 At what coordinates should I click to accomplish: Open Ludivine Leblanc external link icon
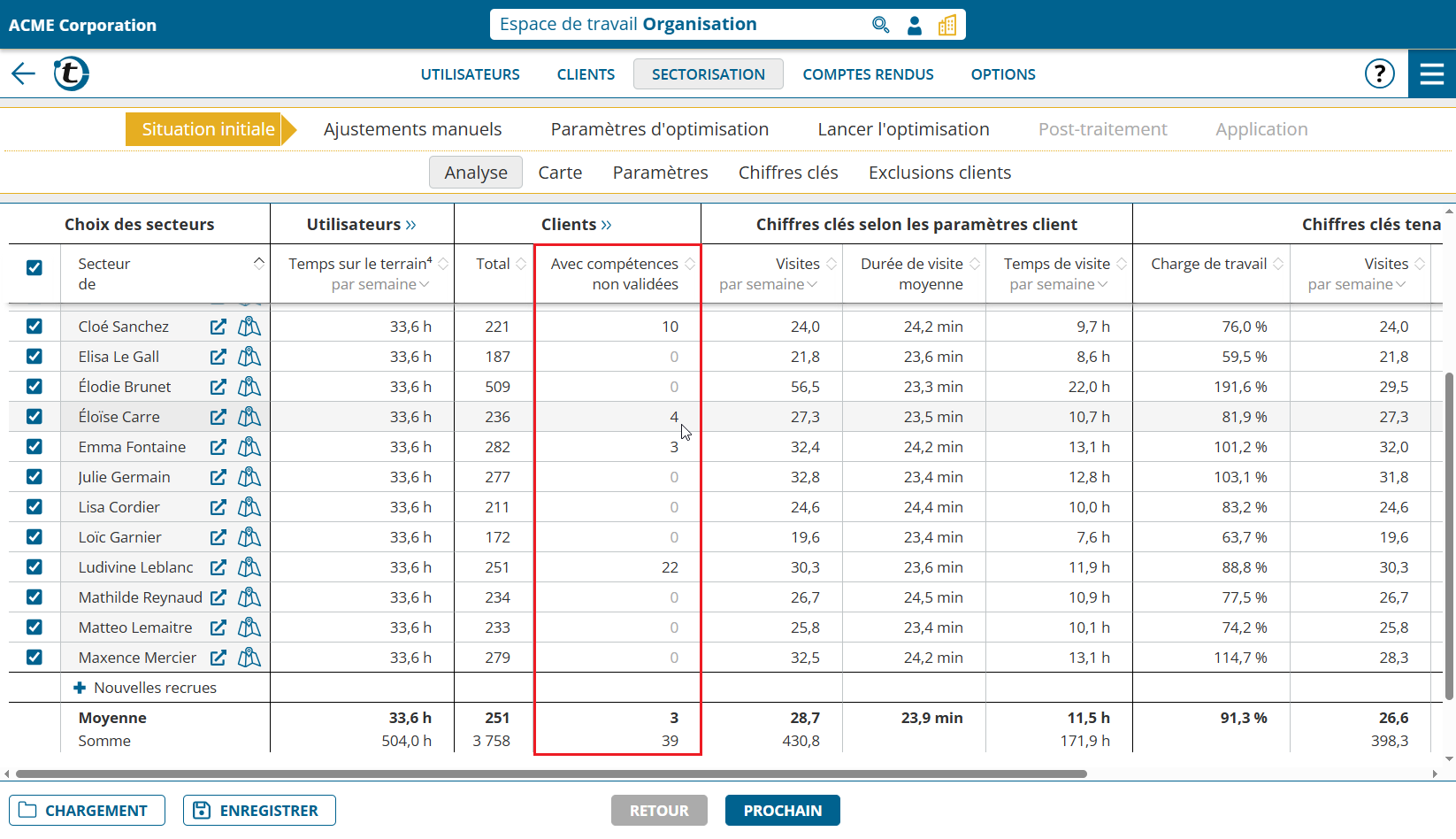pyautogui.click(x=218, y=567)
